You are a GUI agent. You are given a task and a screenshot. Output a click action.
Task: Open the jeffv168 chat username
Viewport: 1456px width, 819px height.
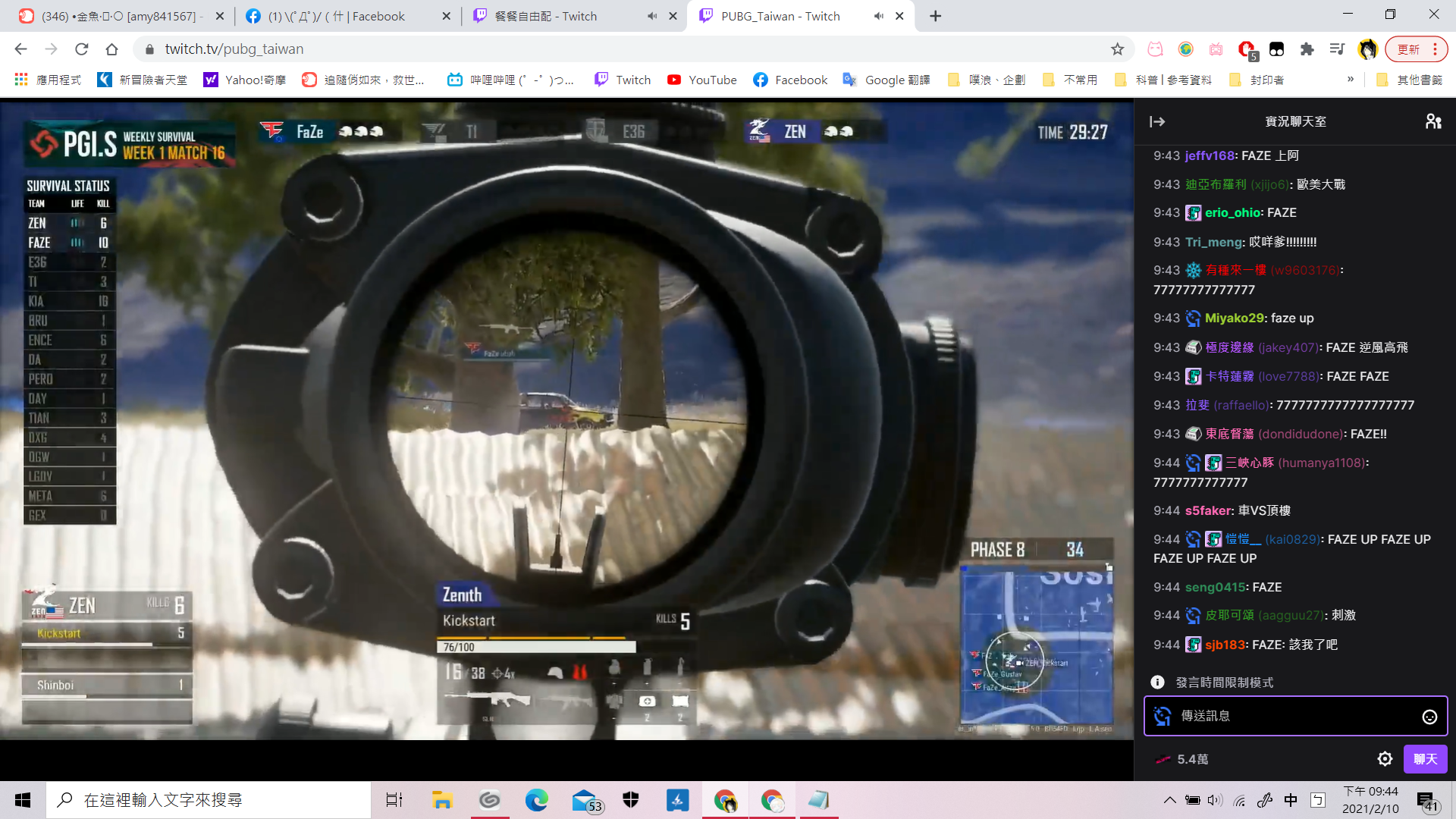(1210, 155)
